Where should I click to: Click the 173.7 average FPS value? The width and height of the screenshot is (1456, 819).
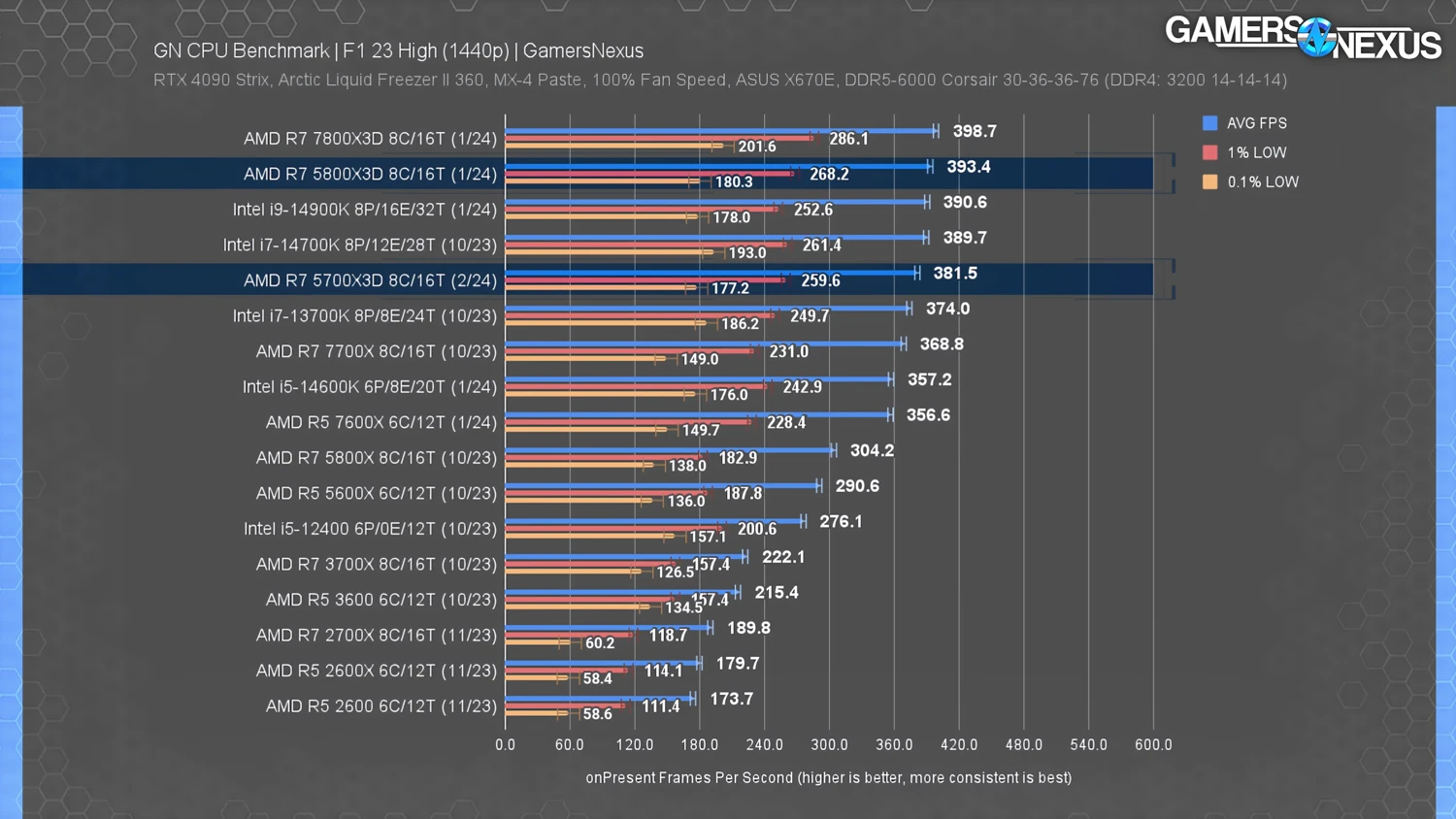tap(731, 699)
